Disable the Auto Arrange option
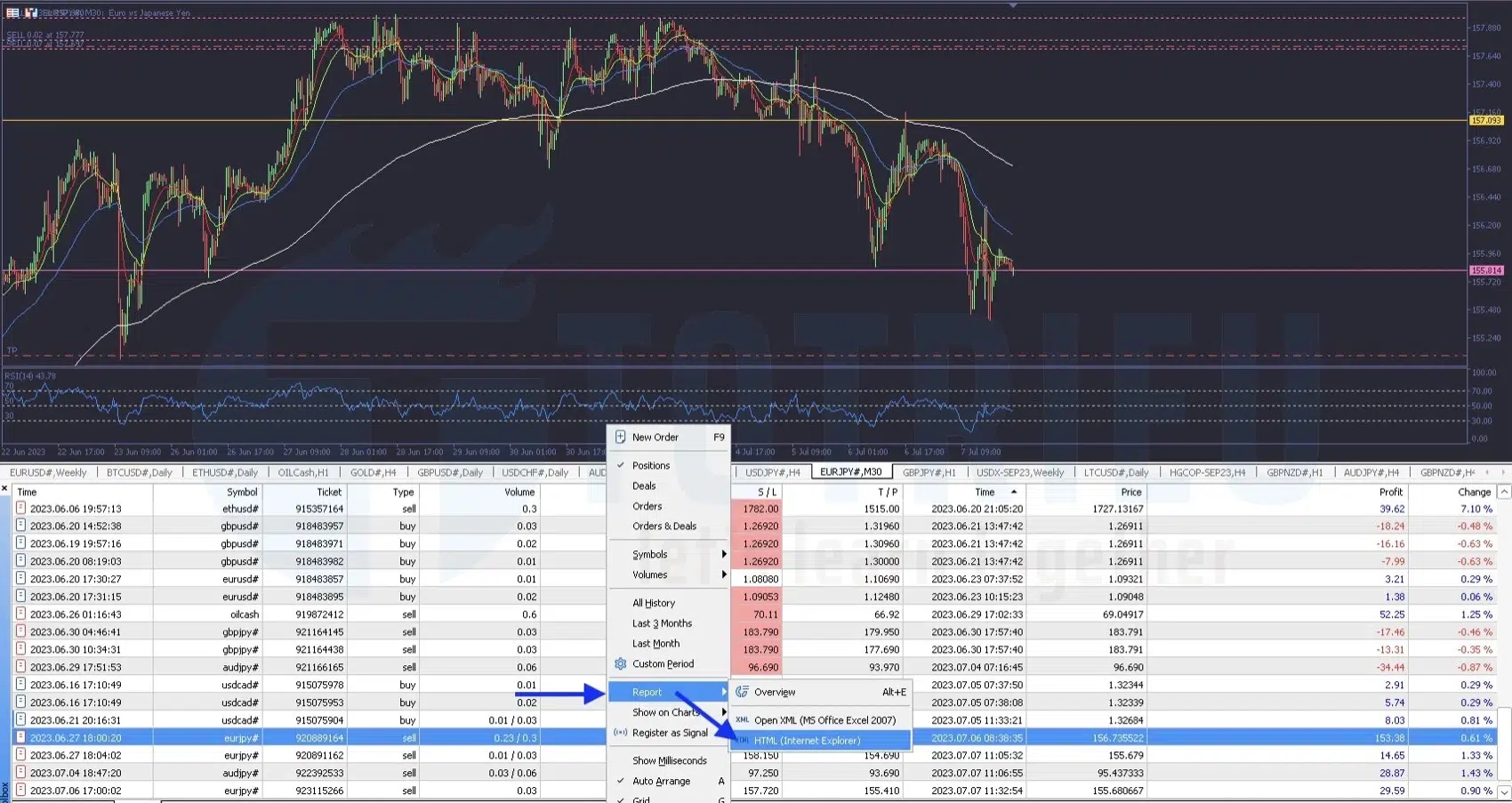 [x=660, y=781]
